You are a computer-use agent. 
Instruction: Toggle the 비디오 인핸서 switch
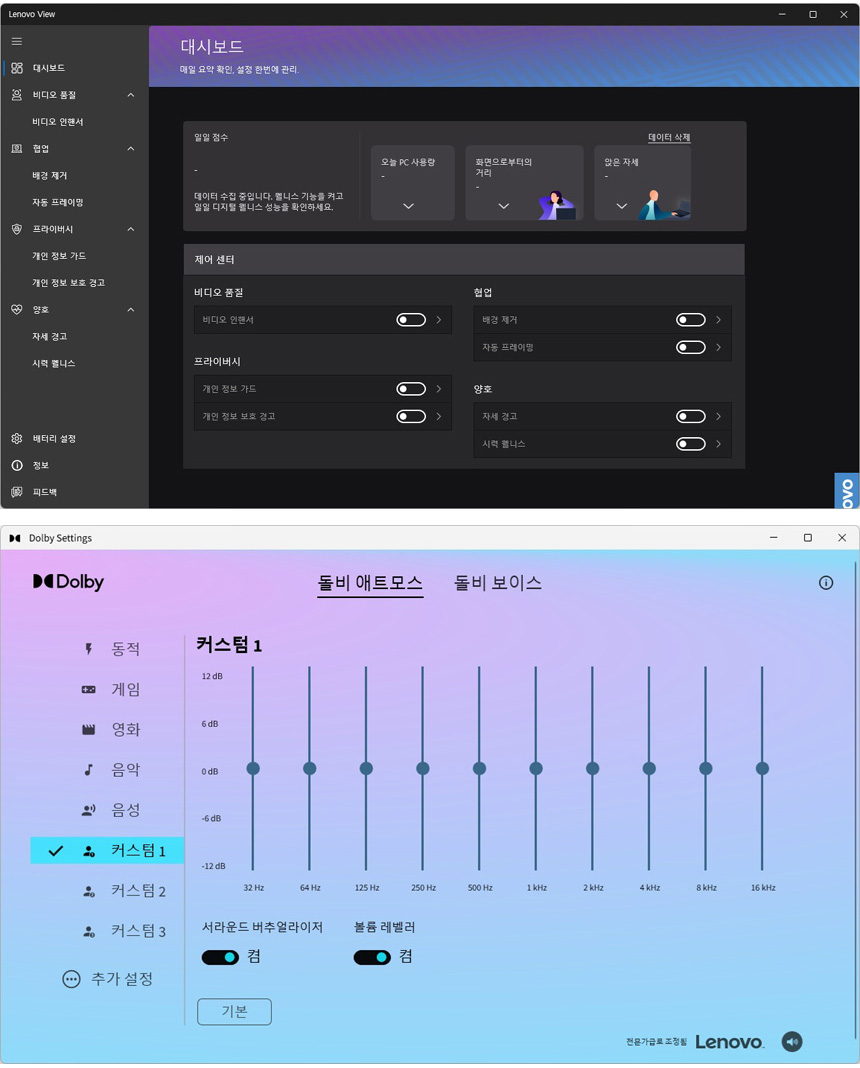point(411,320)
